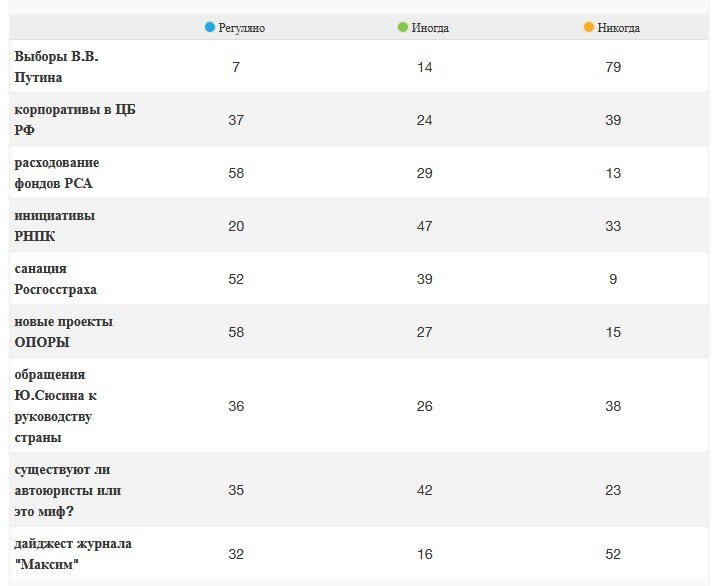This screenshot has width=722, height=586.
Task: Select the дайджест журнала Максим row label
Action: click(72, 554)
